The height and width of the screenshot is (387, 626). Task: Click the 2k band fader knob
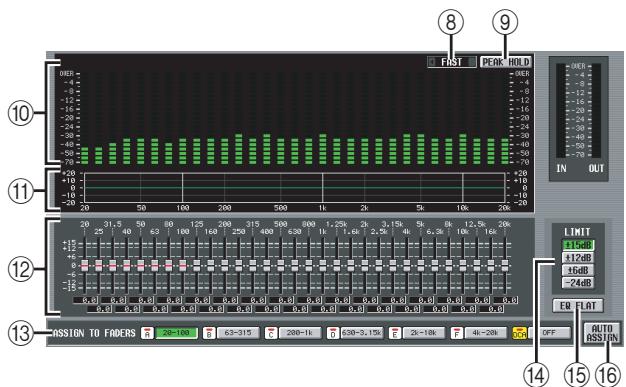coord(365,266)
